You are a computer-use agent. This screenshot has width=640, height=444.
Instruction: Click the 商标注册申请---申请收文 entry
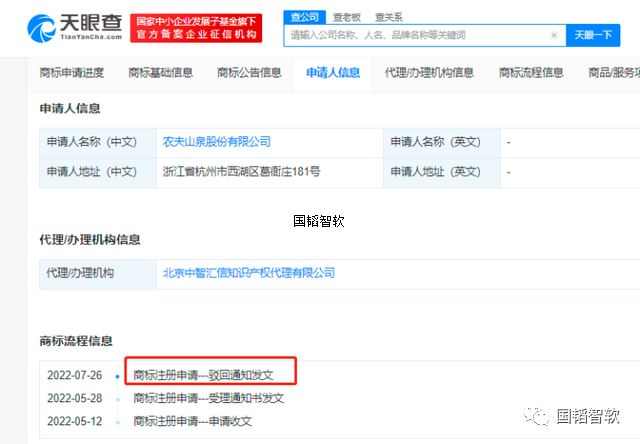coord(193,421)
